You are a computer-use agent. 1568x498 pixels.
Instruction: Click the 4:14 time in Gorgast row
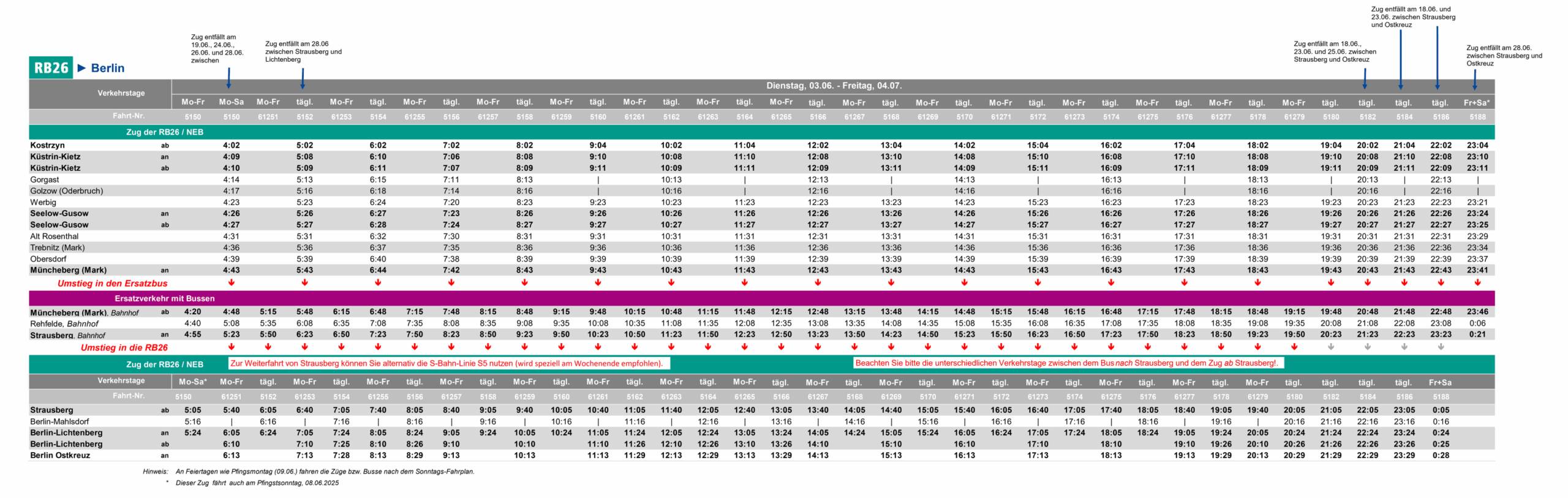(x=231, y=179)
